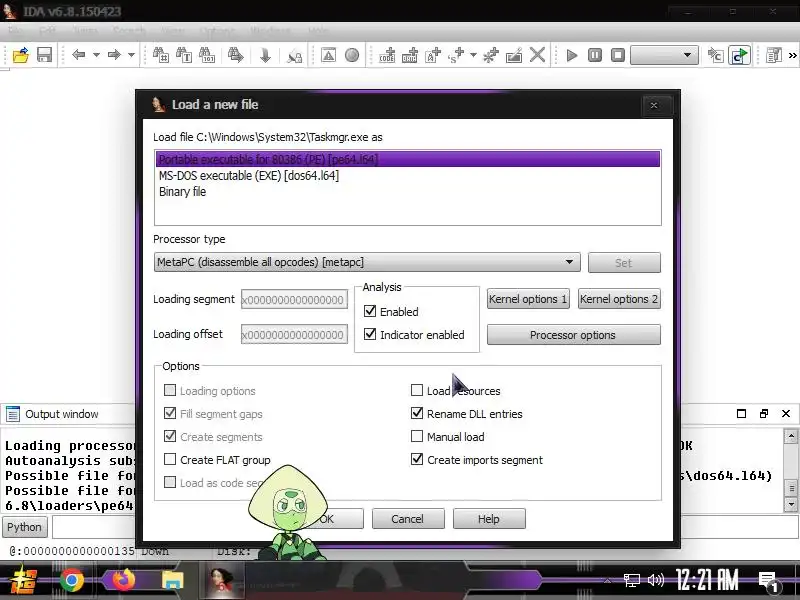Click the stop process square icon
Screen dimensions: 800x600
(x=618, y=55)
